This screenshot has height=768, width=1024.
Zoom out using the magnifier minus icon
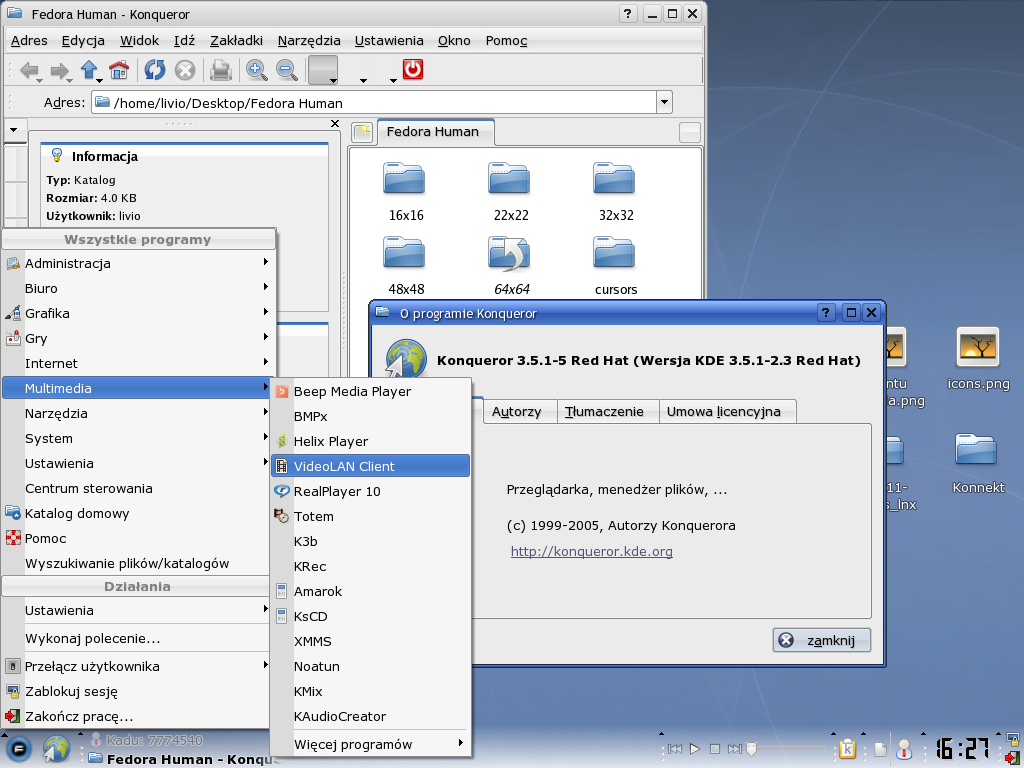(287, 70)
